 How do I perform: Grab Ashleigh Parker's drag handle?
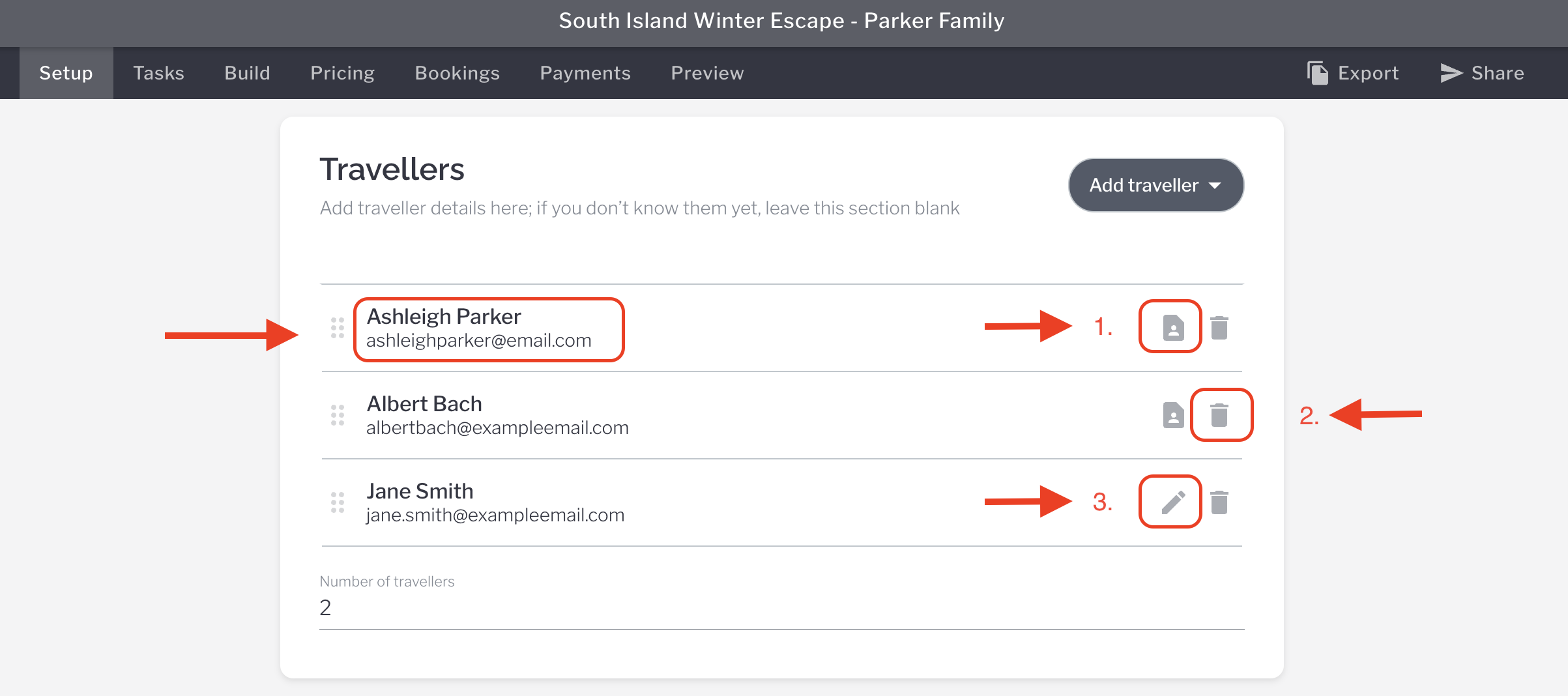coord(337,328)
